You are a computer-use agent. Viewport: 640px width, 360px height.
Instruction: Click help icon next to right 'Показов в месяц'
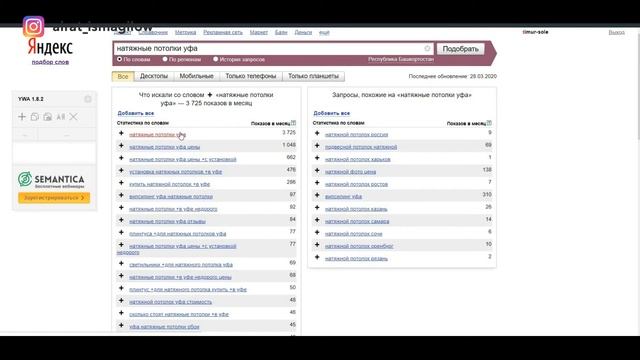(489, 122)
